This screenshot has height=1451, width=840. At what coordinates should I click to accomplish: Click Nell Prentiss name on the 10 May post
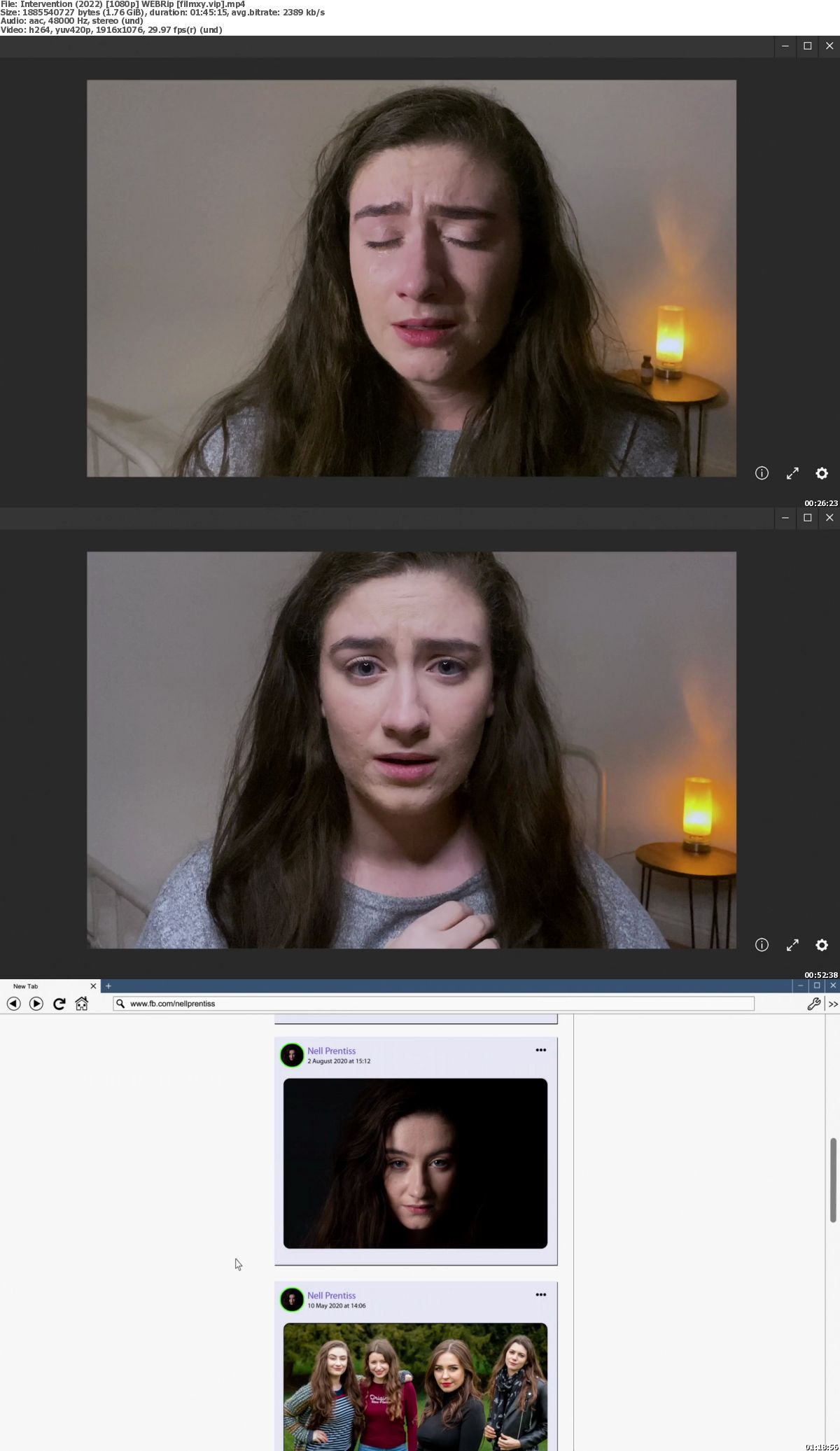332,1296
